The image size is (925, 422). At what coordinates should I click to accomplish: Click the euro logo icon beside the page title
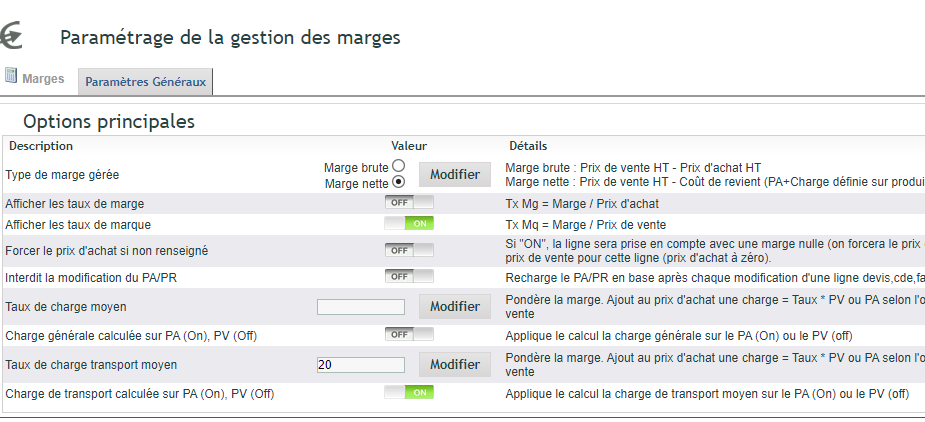coord(11,36)
